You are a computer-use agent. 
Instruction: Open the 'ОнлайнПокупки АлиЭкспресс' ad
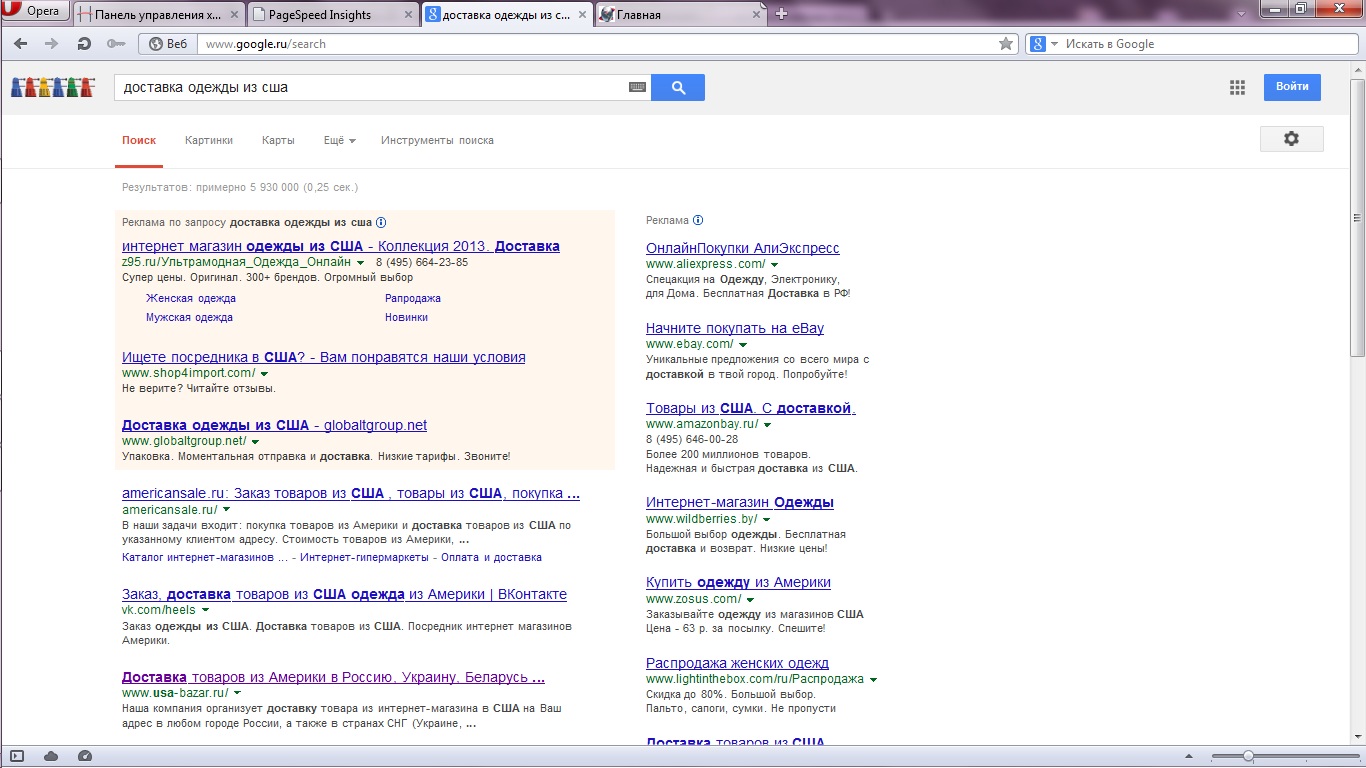click(x=743, y=248)
